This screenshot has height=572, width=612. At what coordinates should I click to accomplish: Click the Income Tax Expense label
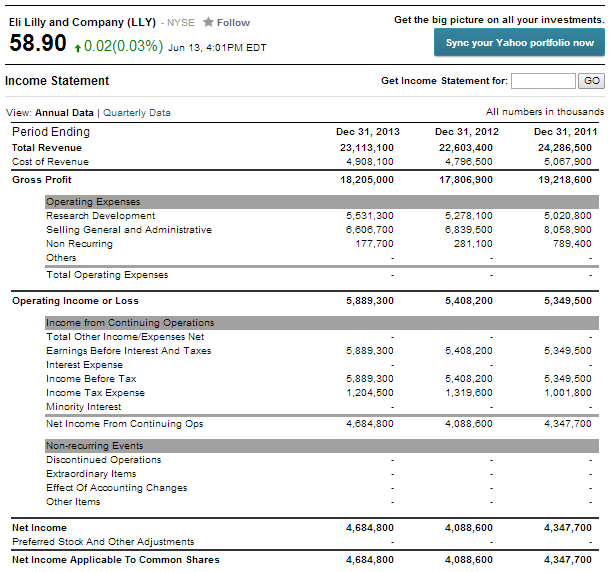[x=96, y=393]
